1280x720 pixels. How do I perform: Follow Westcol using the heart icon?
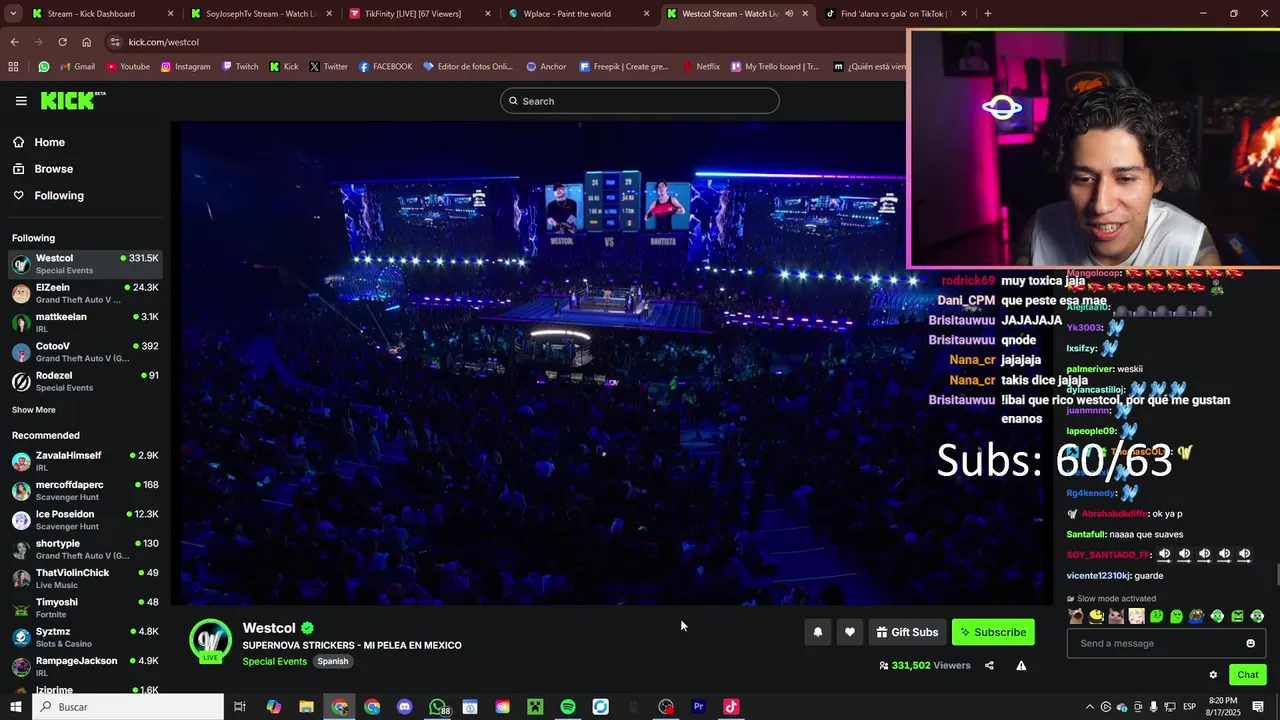click(850, 632)
